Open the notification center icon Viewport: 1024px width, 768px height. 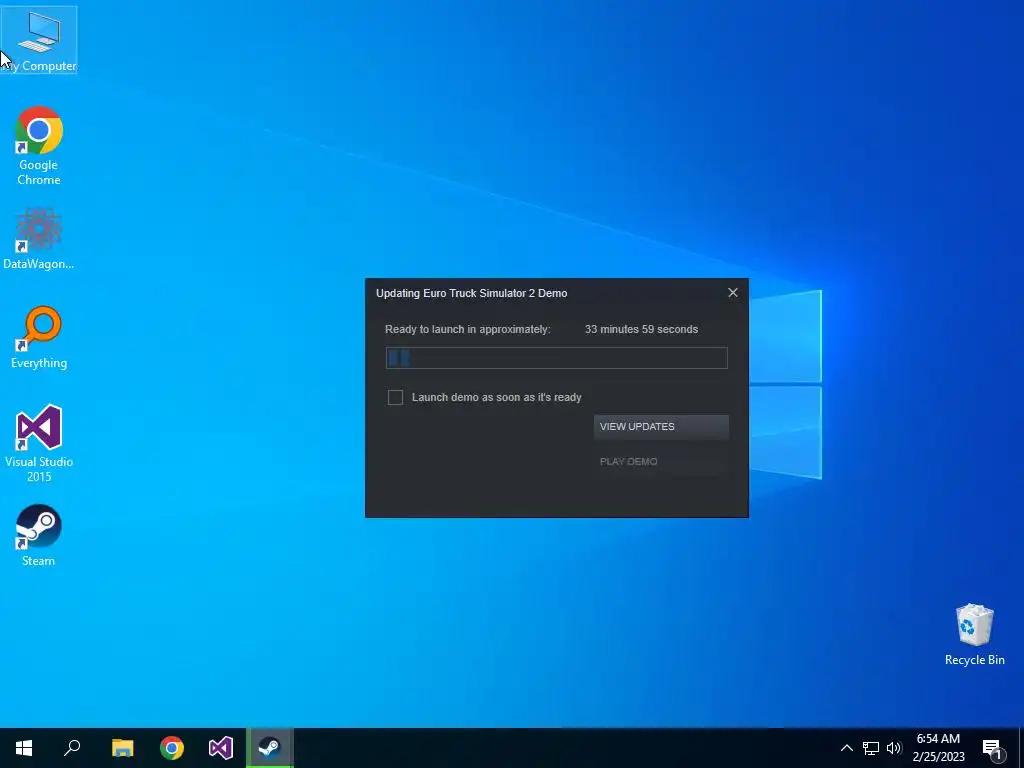(x=992, y=748)
